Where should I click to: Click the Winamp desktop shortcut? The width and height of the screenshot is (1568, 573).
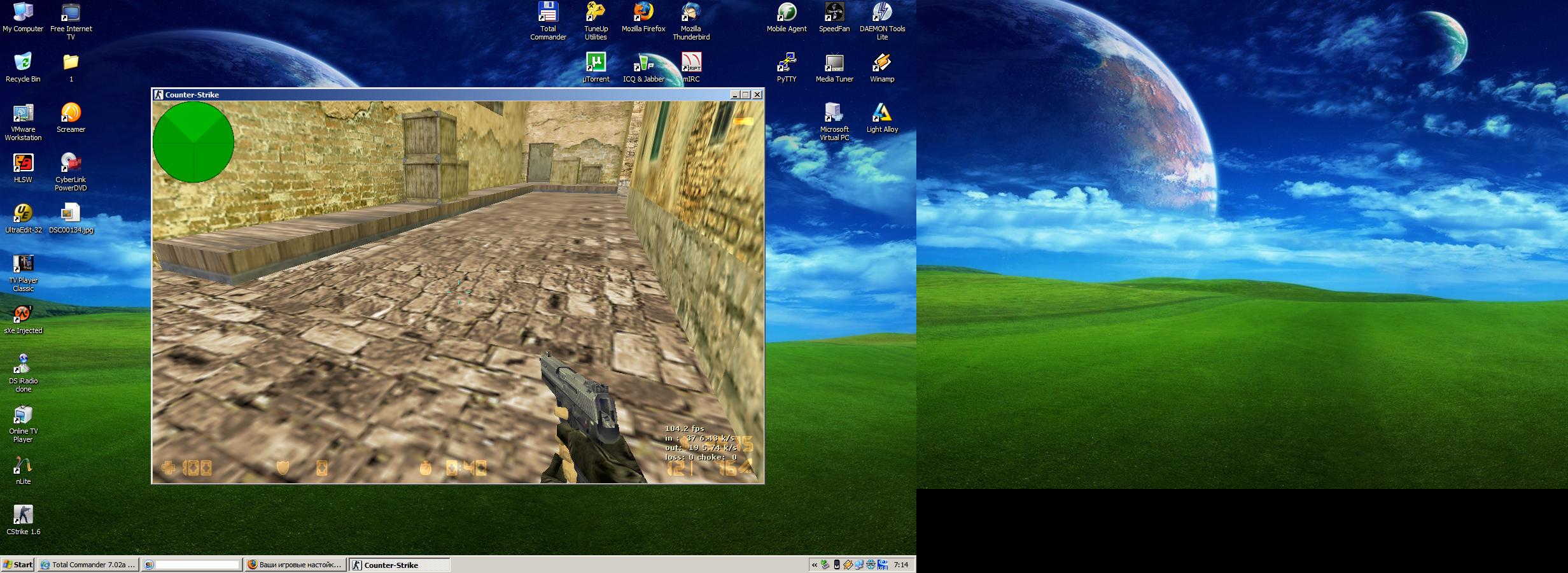pos(882,63)
